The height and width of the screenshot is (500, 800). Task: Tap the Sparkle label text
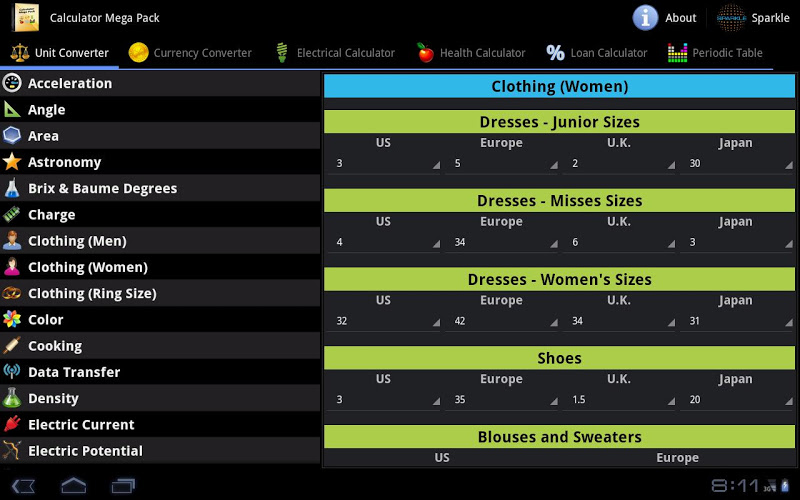770,18
